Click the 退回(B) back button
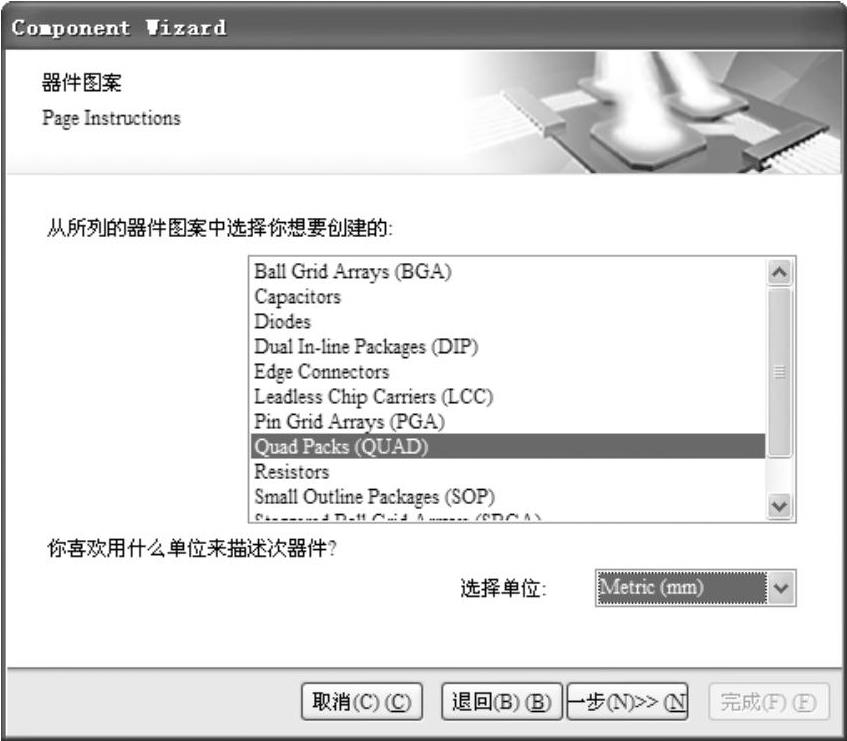847x741 pixels. (501, 702)
